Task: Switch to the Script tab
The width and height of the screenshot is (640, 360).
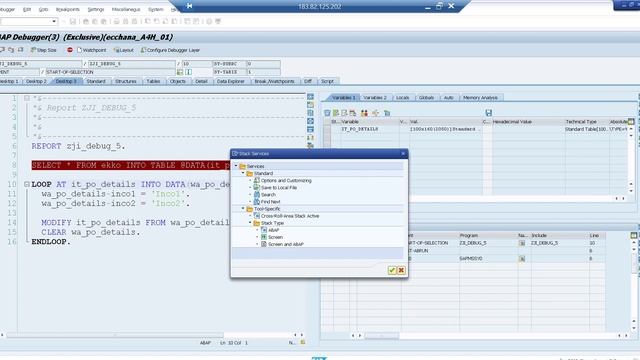Action: coord(327,81)
